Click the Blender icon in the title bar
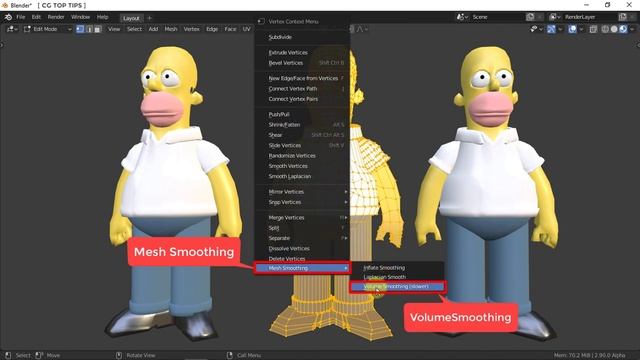Image resolution: width=640 pixels, height=360 pixels. (4, 5)
